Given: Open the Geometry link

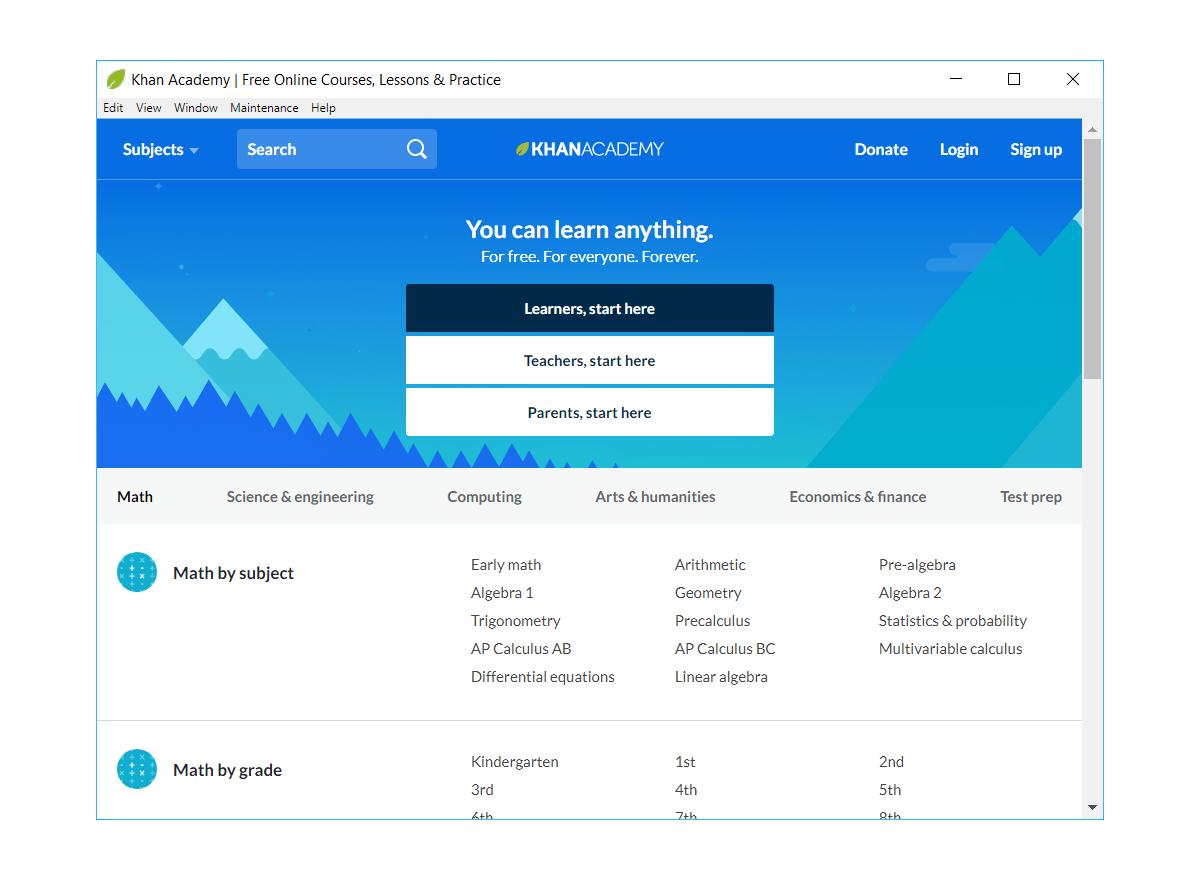Looking at the screenshot, I should pyautogui.click(x=708, y=593).
